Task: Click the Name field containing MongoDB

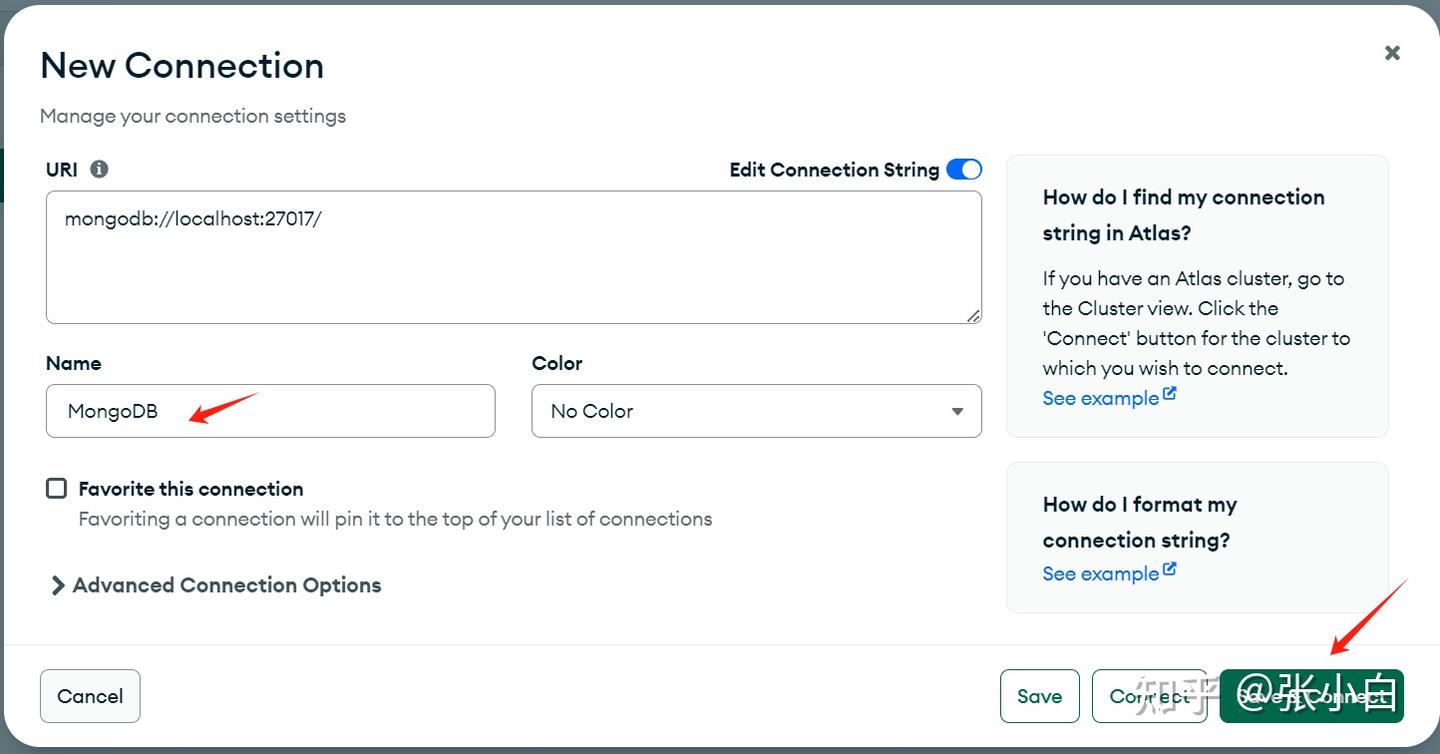Action: click(x=270, y=411)
